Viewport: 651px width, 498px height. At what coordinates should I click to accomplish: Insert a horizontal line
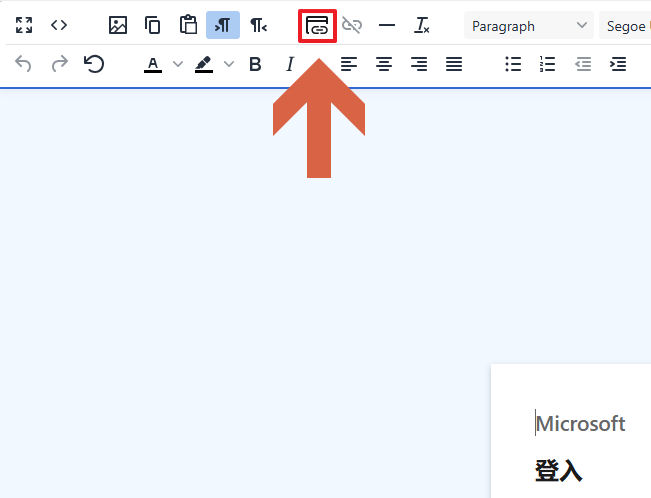coord(387,26)
